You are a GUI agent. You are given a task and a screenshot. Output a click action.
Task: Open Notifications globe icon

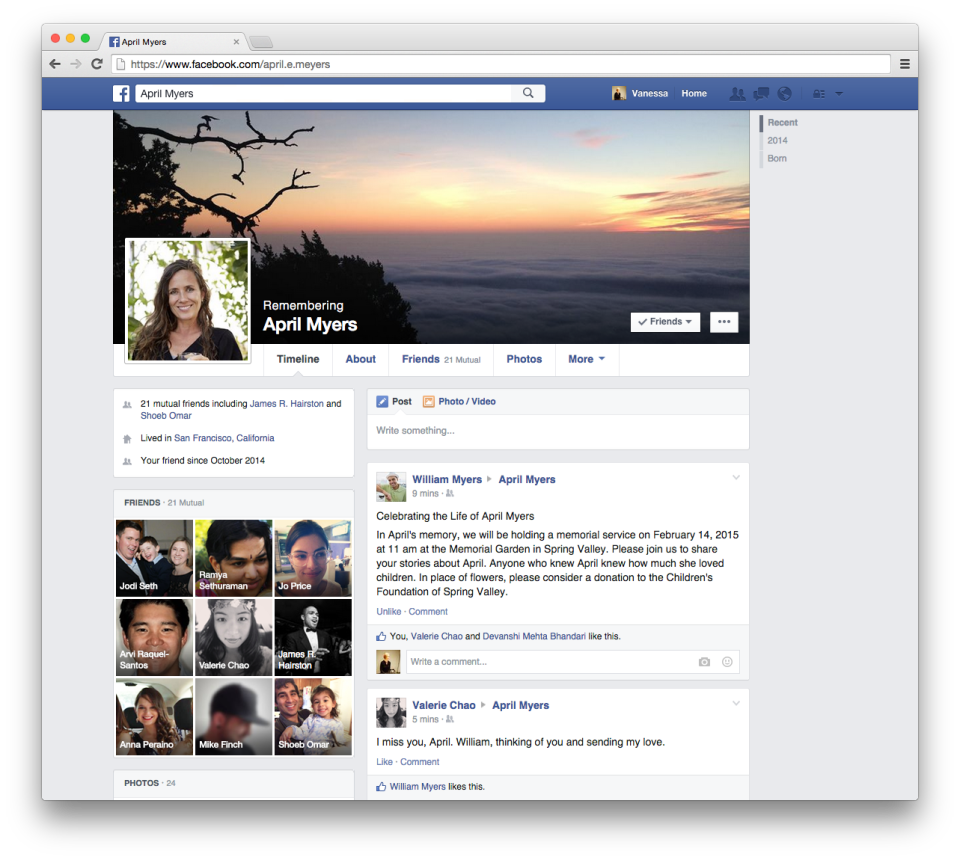click(784, 93)
